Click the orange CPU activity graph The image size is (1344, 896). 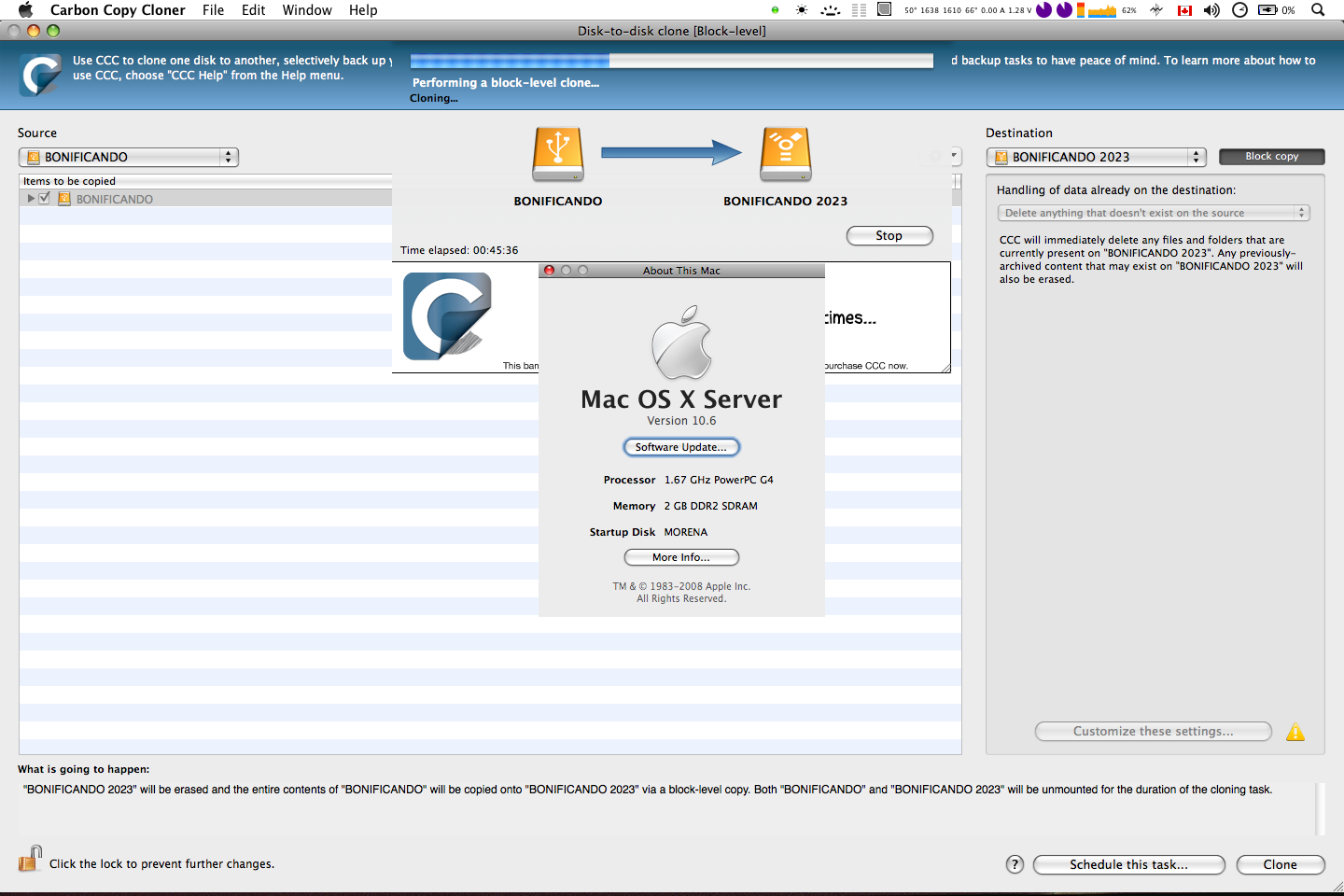pos(1102,10)
